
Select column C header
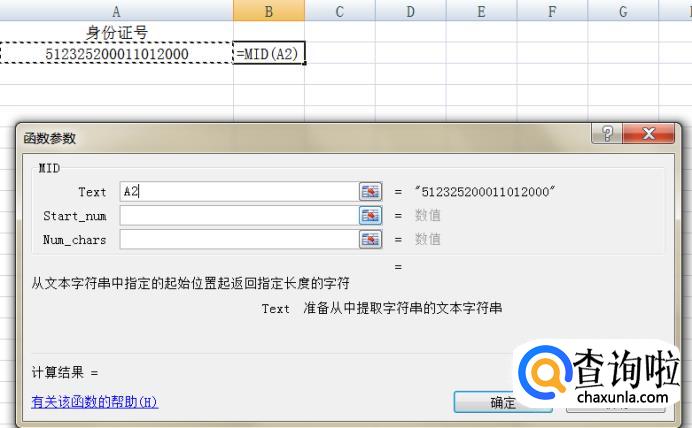point(340,11)
